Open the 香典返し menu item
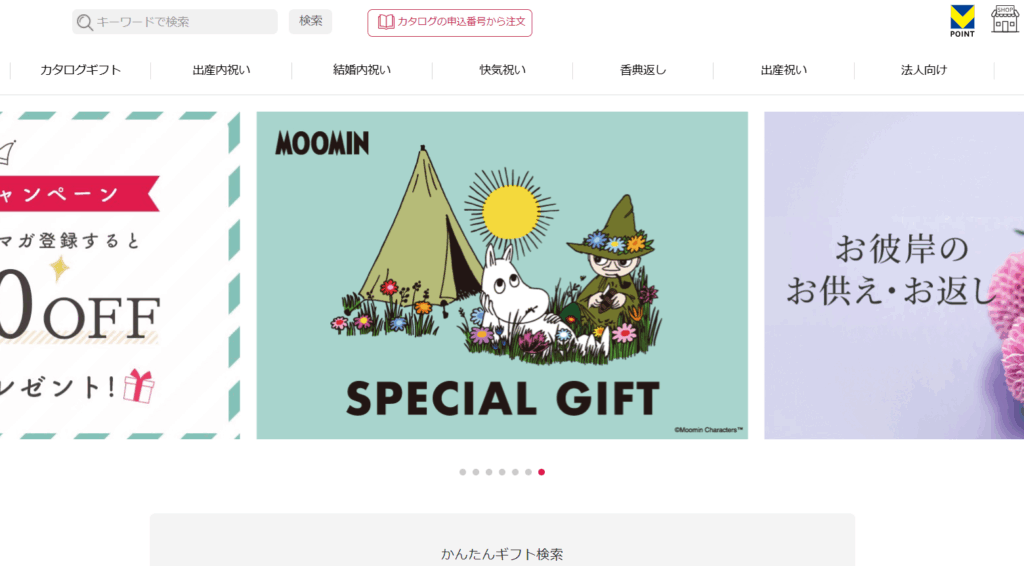Image resolution: width=1024 pixels, height=566 pixels. [643, 70]
